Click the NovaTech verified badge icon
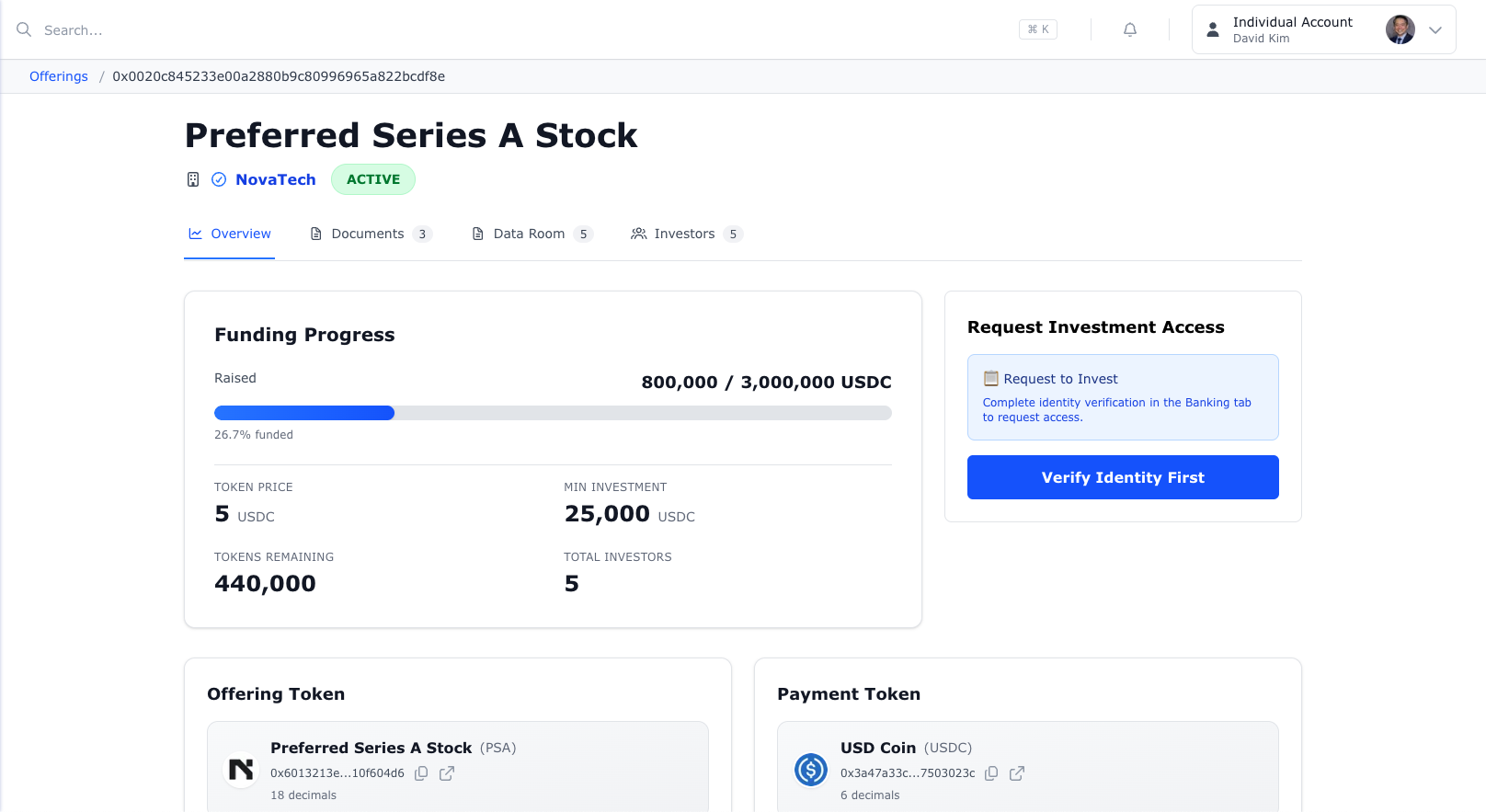Viewport: 1486px width, 812px height. [219, 179]
